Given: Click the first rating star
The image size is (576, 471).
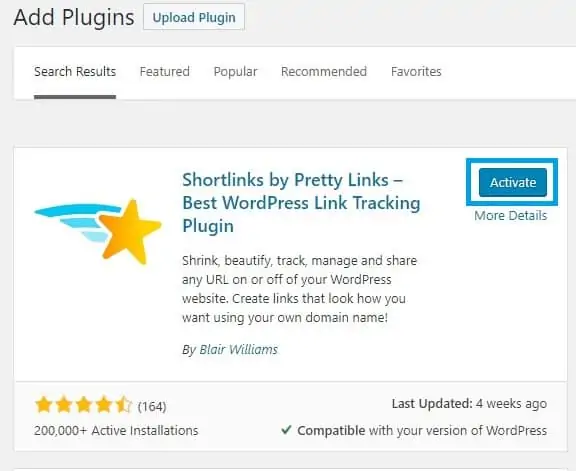Looking at the screenshot, I should coord(43,405).
